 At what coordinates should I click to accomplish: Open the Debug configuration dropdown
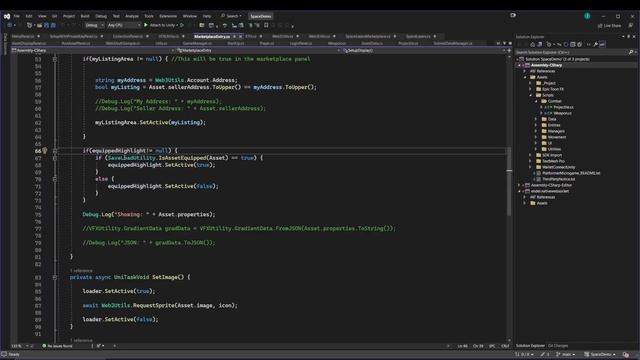[94, 25]
